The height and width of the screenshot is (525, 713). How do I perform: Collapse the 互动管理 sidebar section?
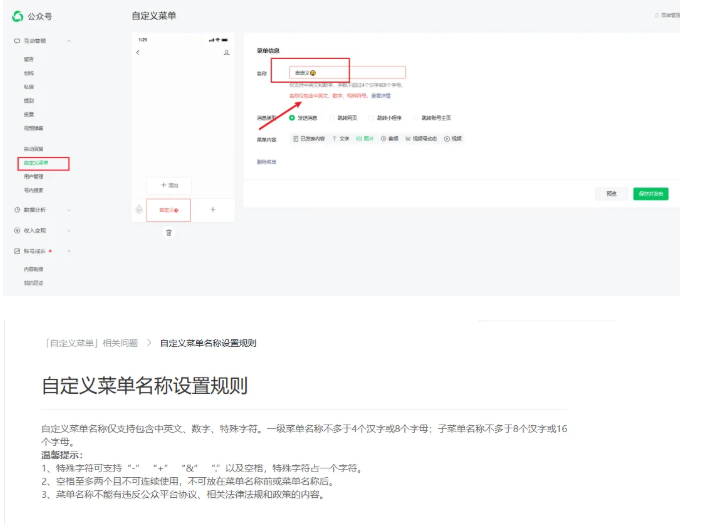coord(68,40)
